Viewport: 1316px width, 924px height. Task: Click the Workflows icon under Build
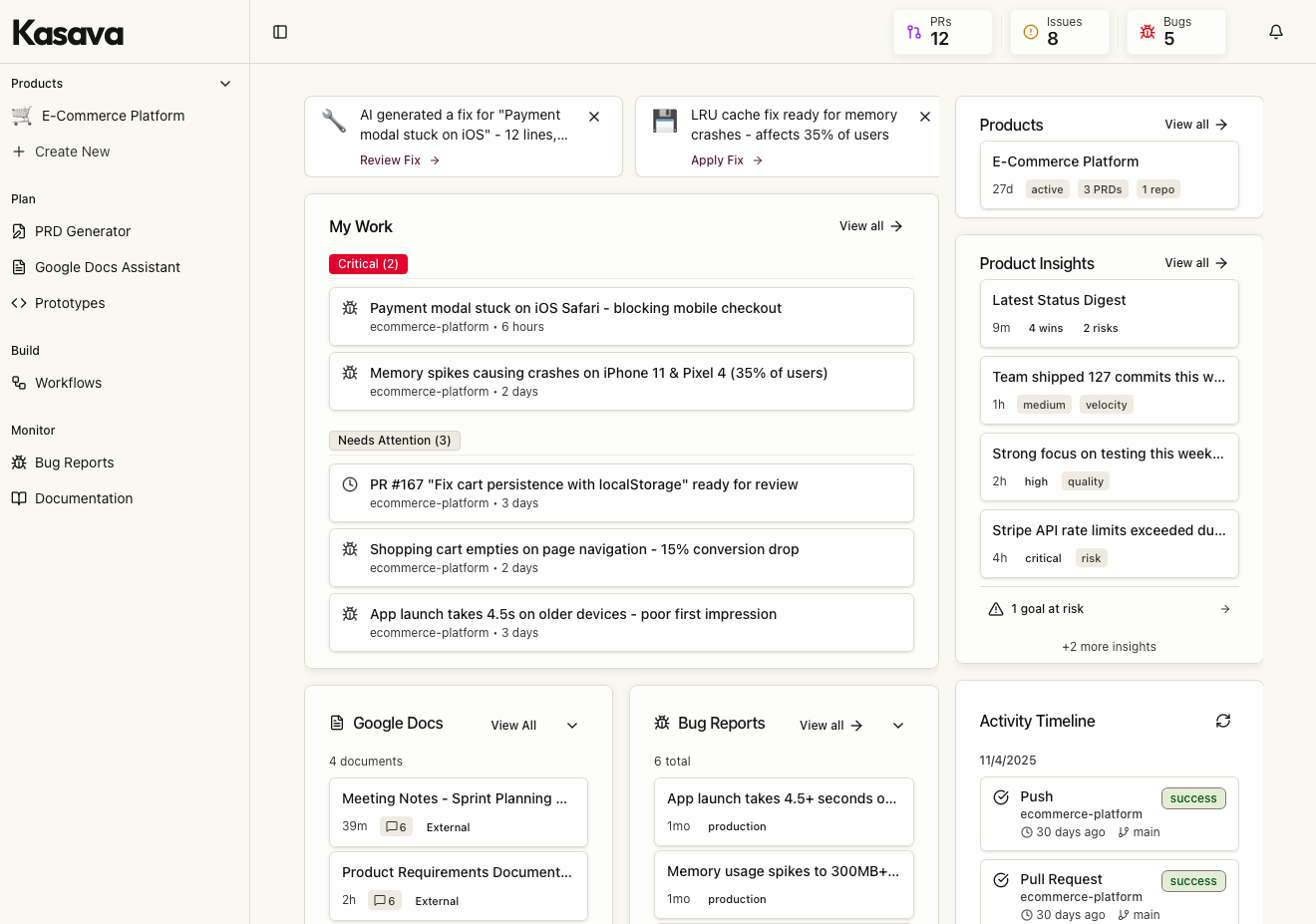tap(20, 383)
